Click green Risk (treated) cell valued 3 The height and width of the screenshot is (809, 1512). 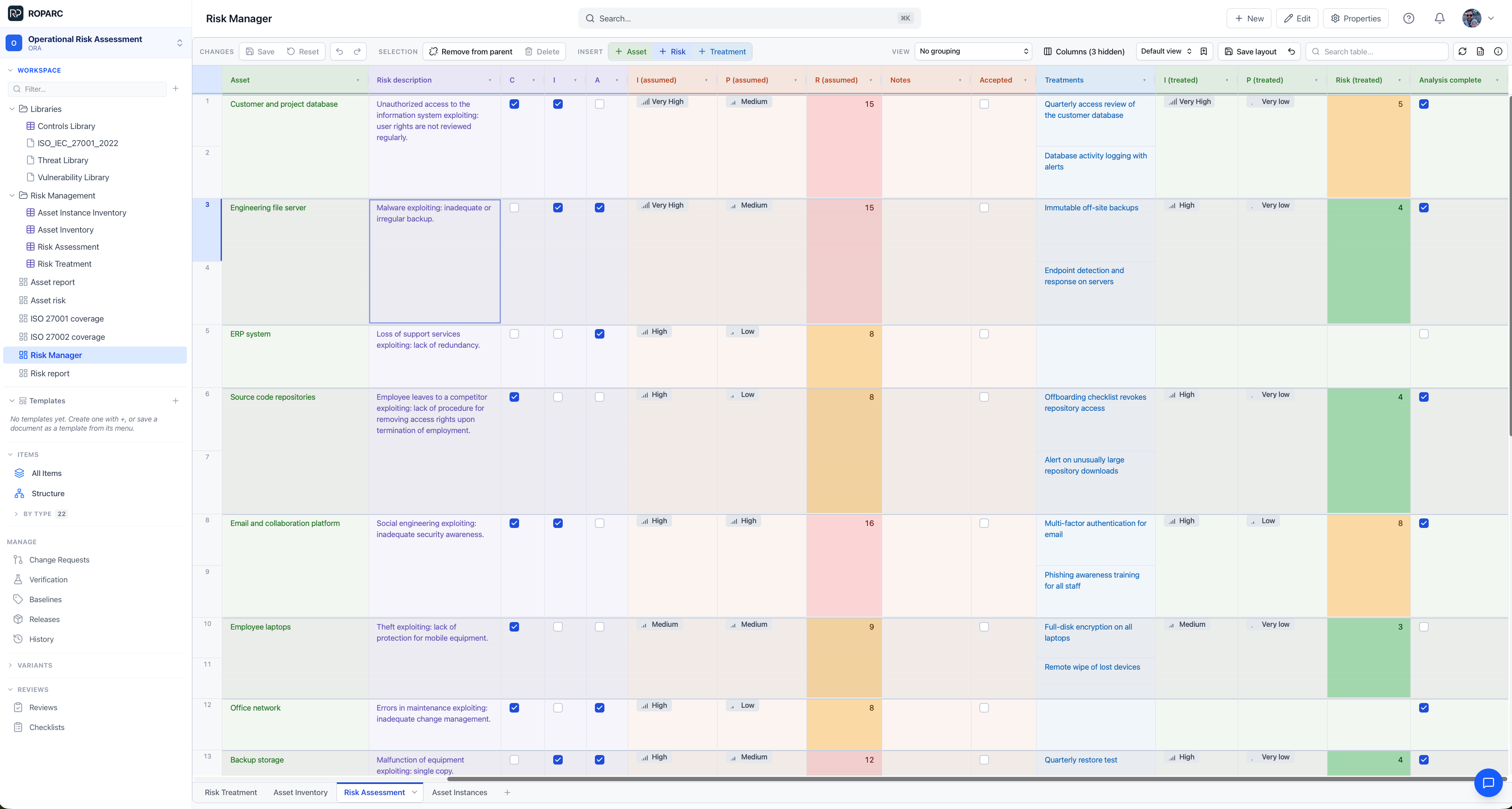click(1369, 658)
